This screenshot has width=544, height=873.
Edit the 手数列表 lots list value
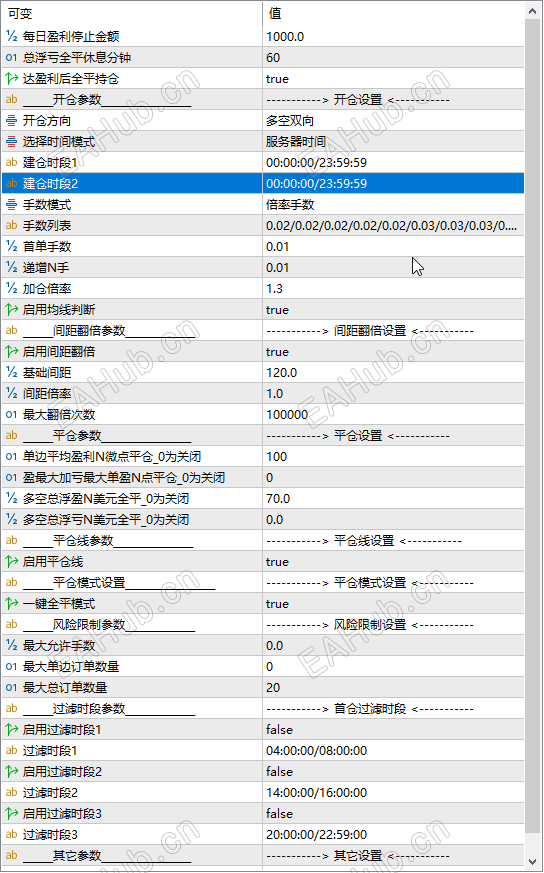tap(393, 225)
